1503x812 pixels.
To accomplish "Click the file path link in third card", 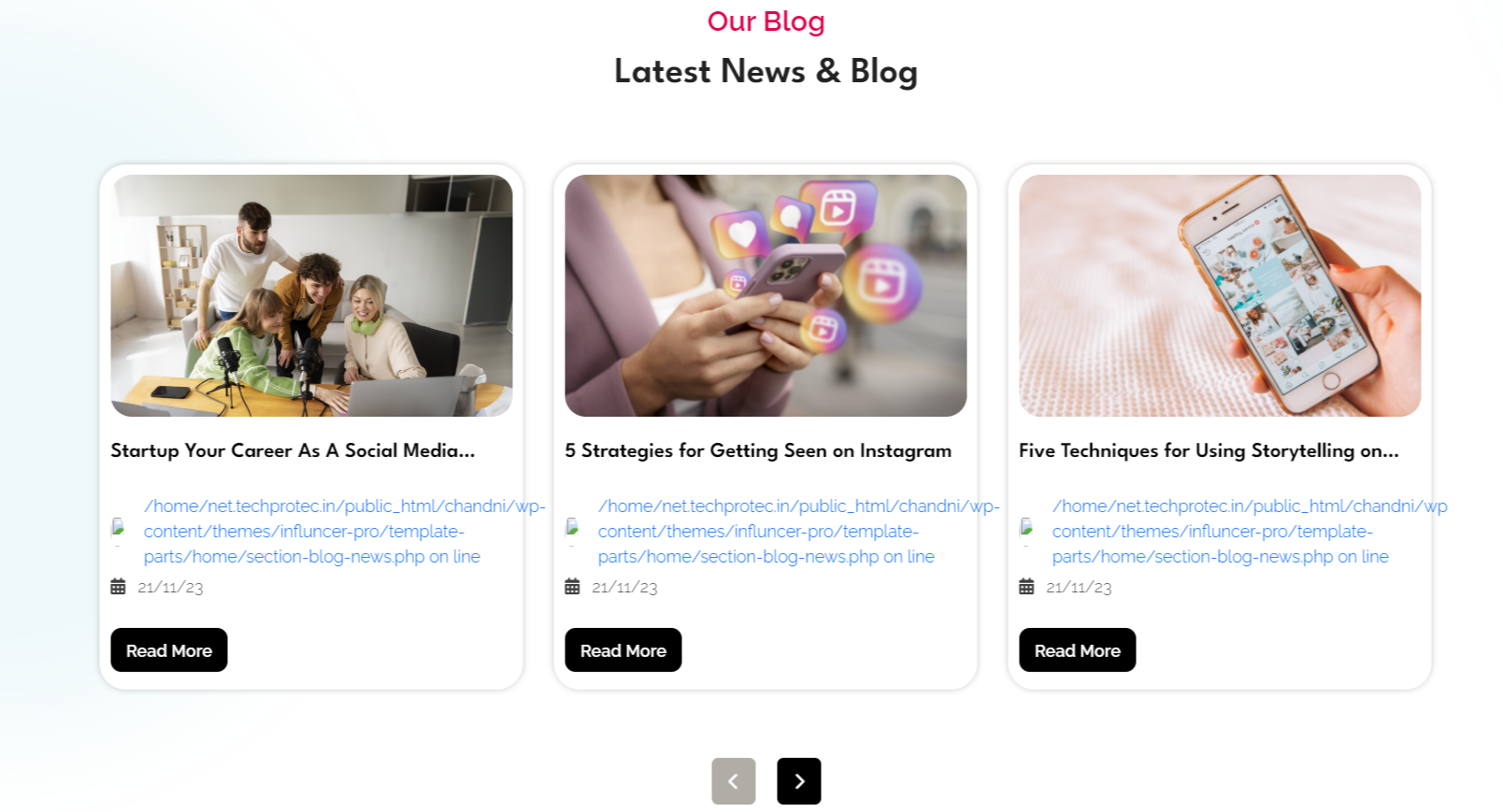I will coord(1250,531).
